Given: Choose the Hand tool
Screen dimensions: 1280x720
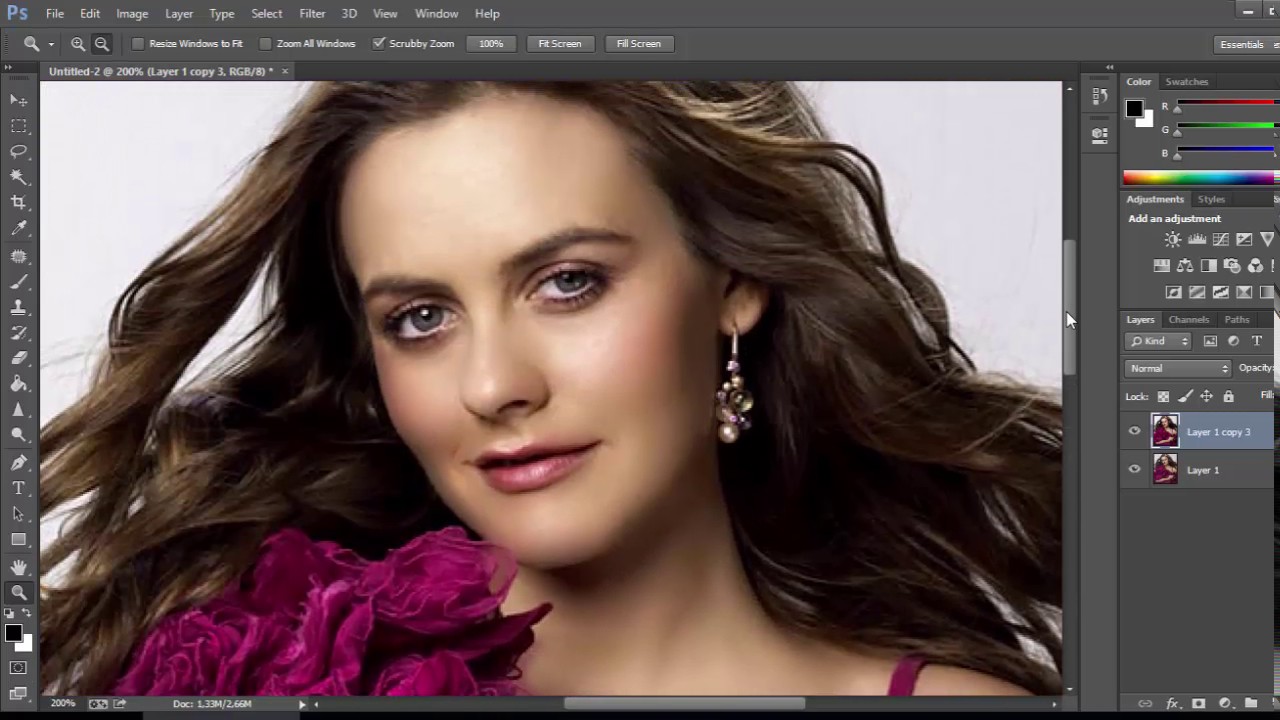Looking at the screenshot, I should click(x=19, y=567).
